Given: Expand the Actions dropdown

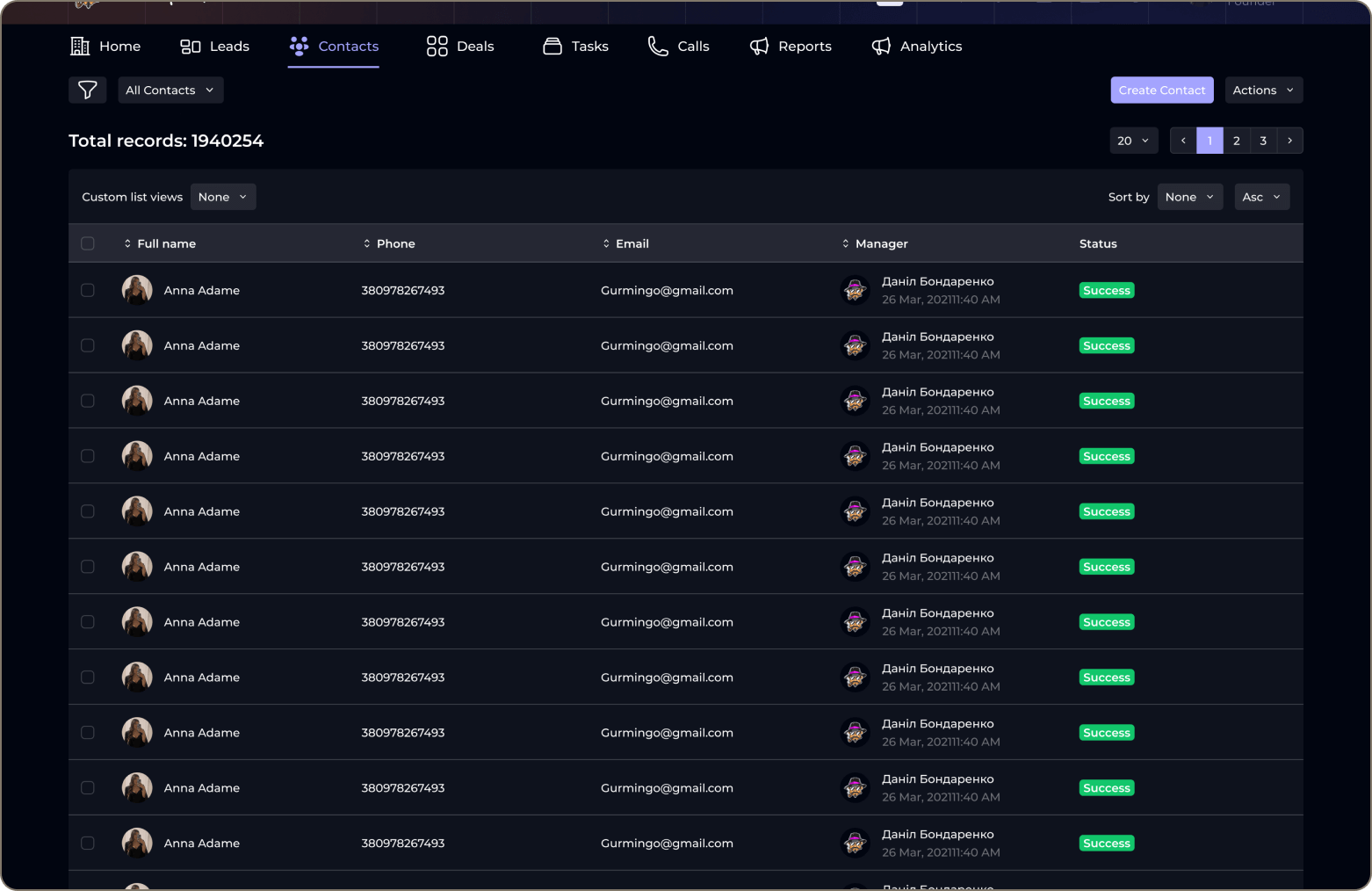Looking at the screenshot, I should pos(1263,90).
